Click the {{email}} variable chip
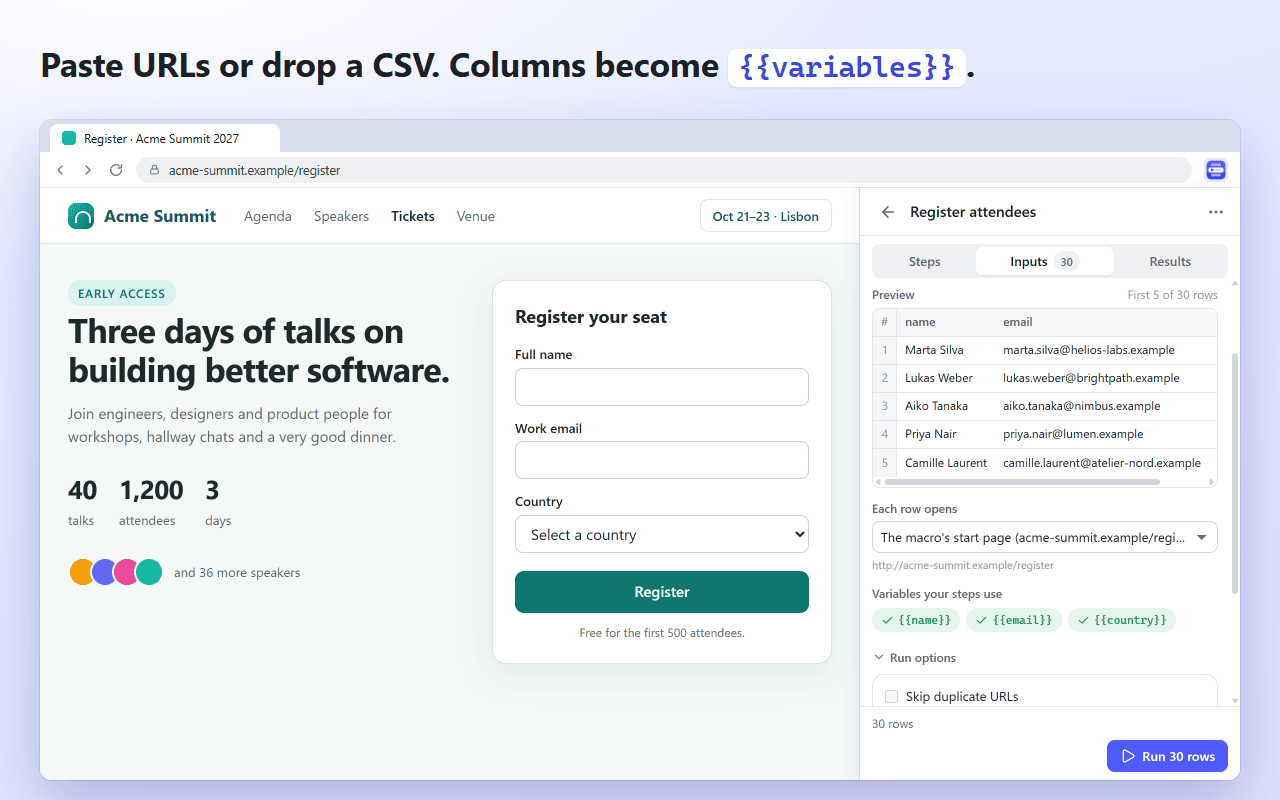1280x800 pixels. pyautogui.click(x=1014, y=620)
